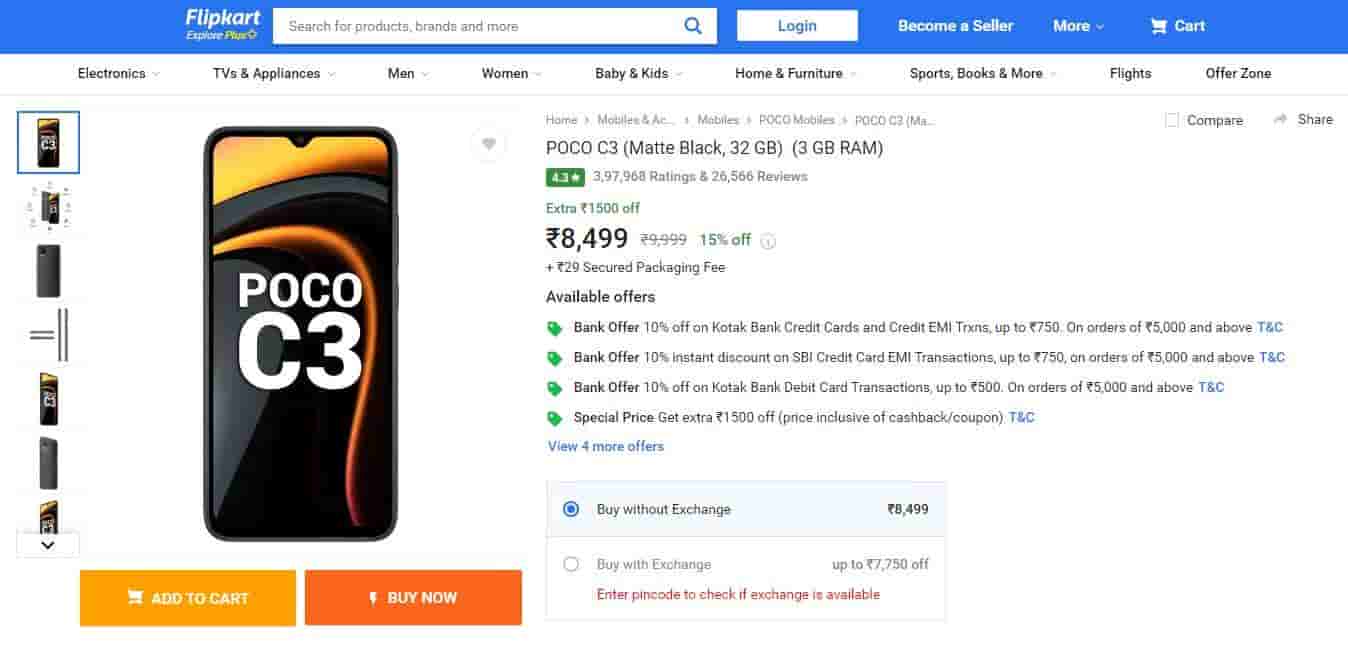Click the search magnifier icon

pos(693,26)
